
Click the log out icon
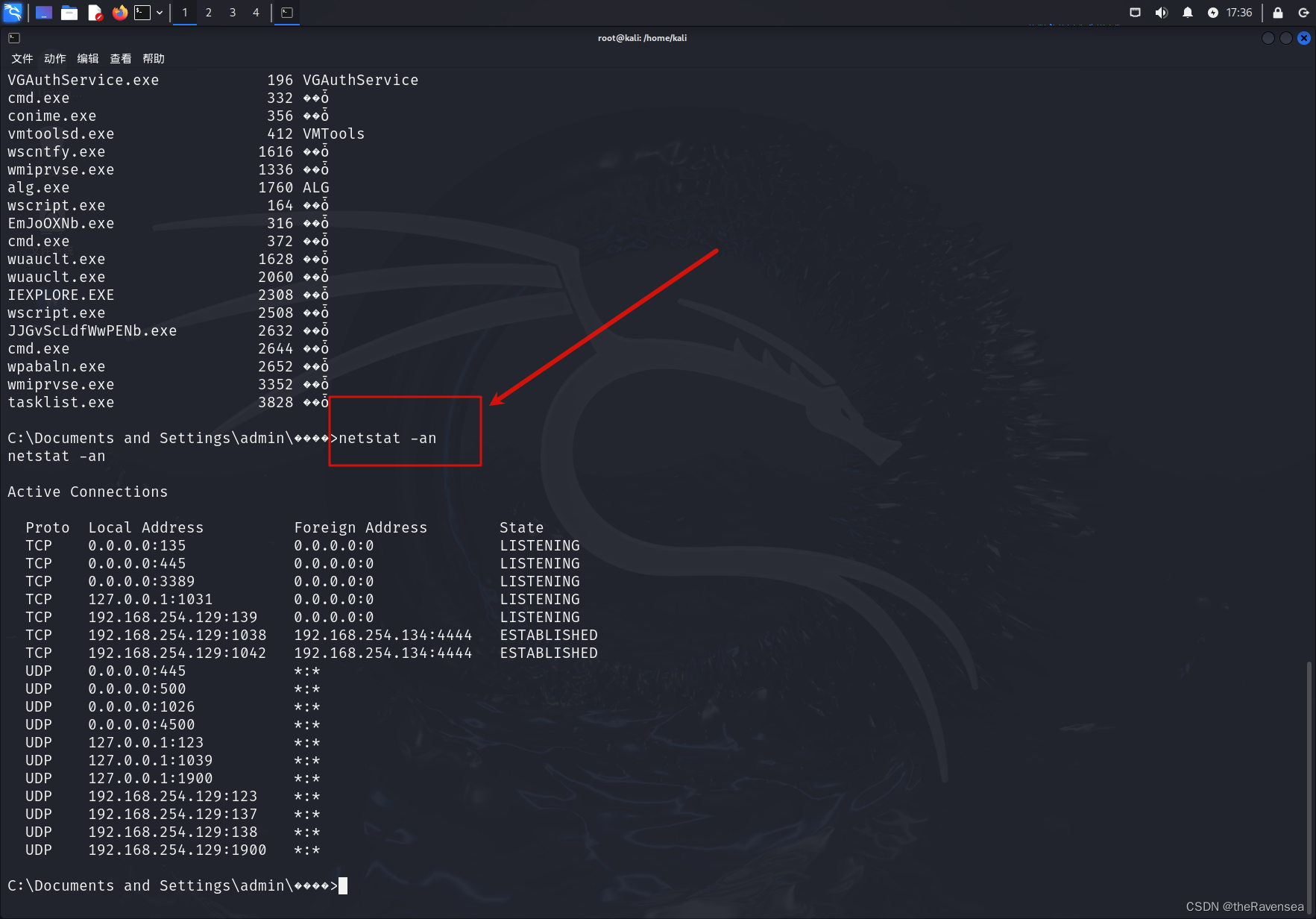pyautogui.click(x=1303, y=13)
